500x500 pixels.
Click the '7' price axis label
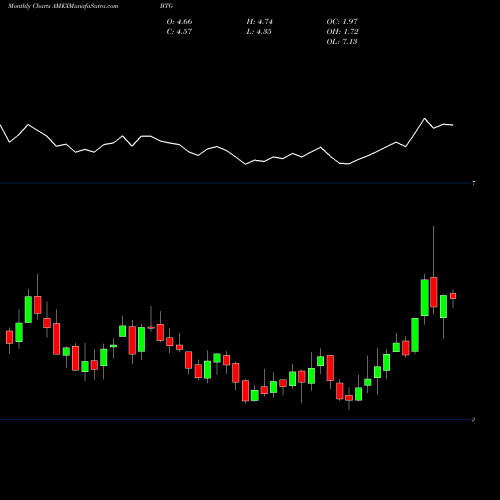click(x=473, y=183)
